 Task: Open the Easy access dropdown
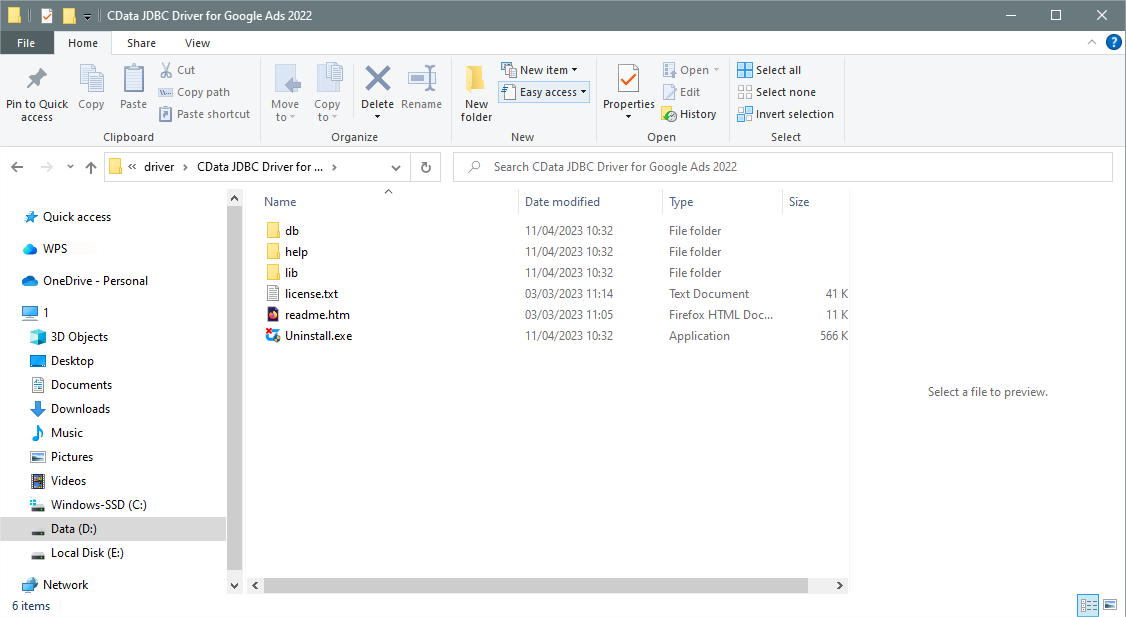544,92
